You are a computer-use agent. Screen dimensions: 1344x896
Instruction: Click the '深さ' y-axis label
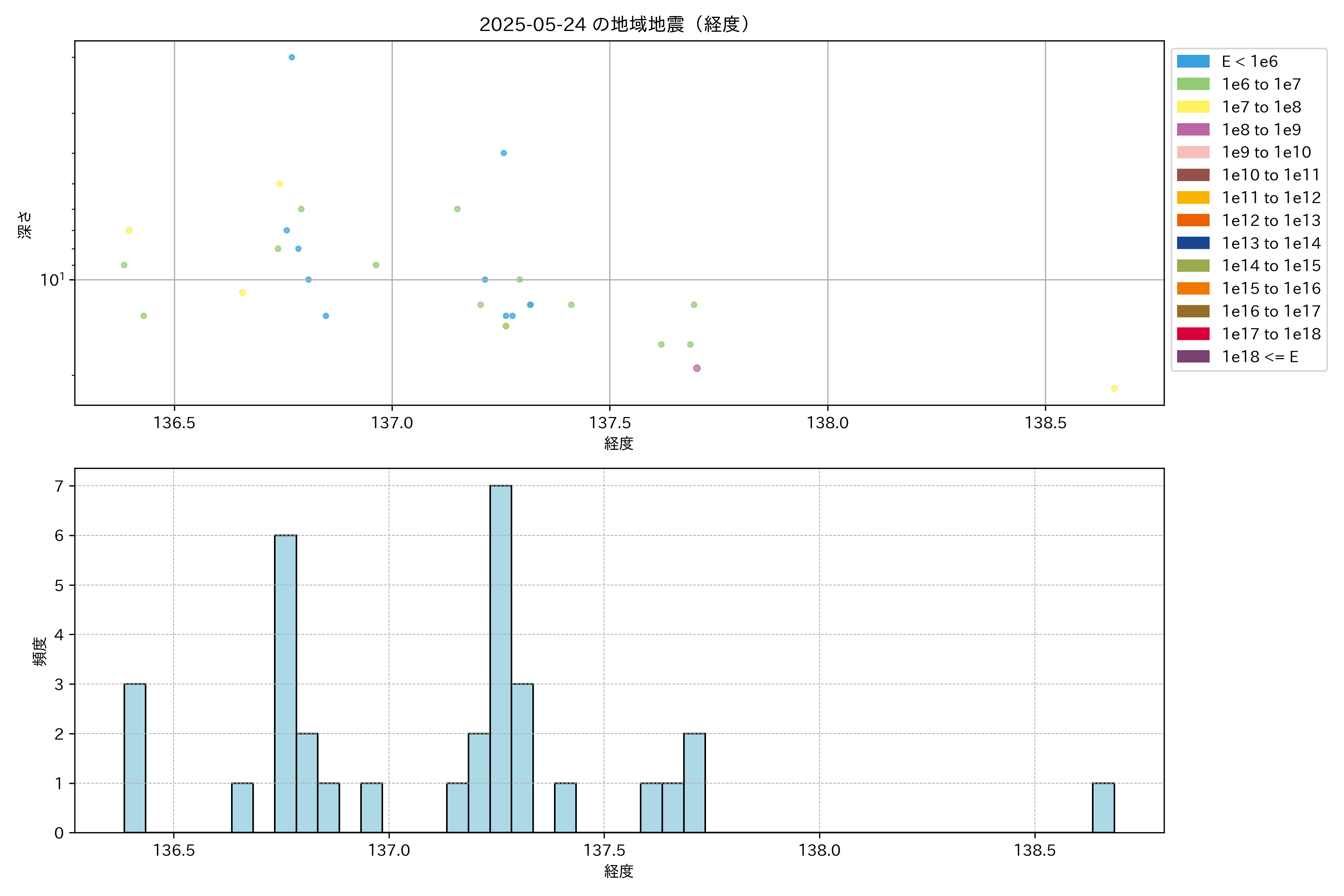[x=25, y=225]
